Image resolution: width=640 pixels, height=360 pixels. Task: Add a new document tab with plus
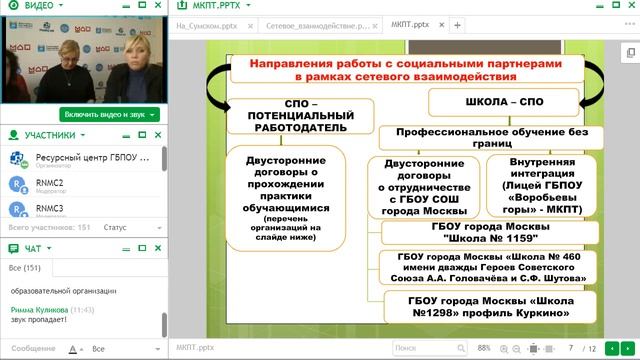tap(457, 25)
